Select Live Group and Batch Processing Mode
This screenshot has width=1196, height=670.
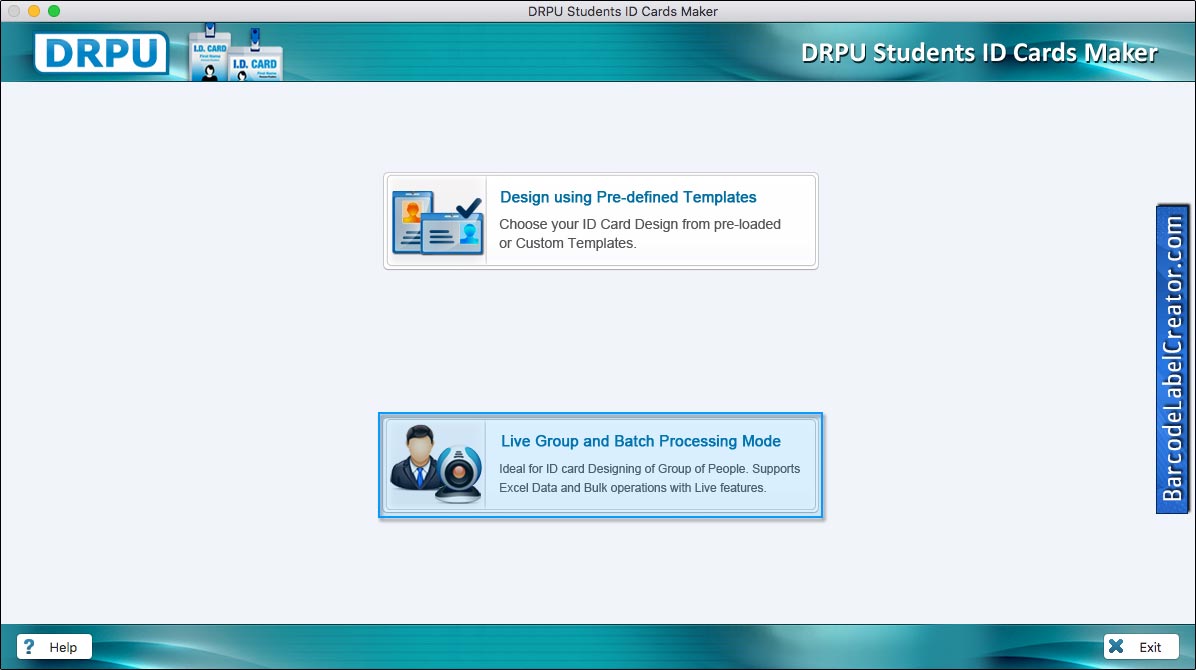click(601, 465)
